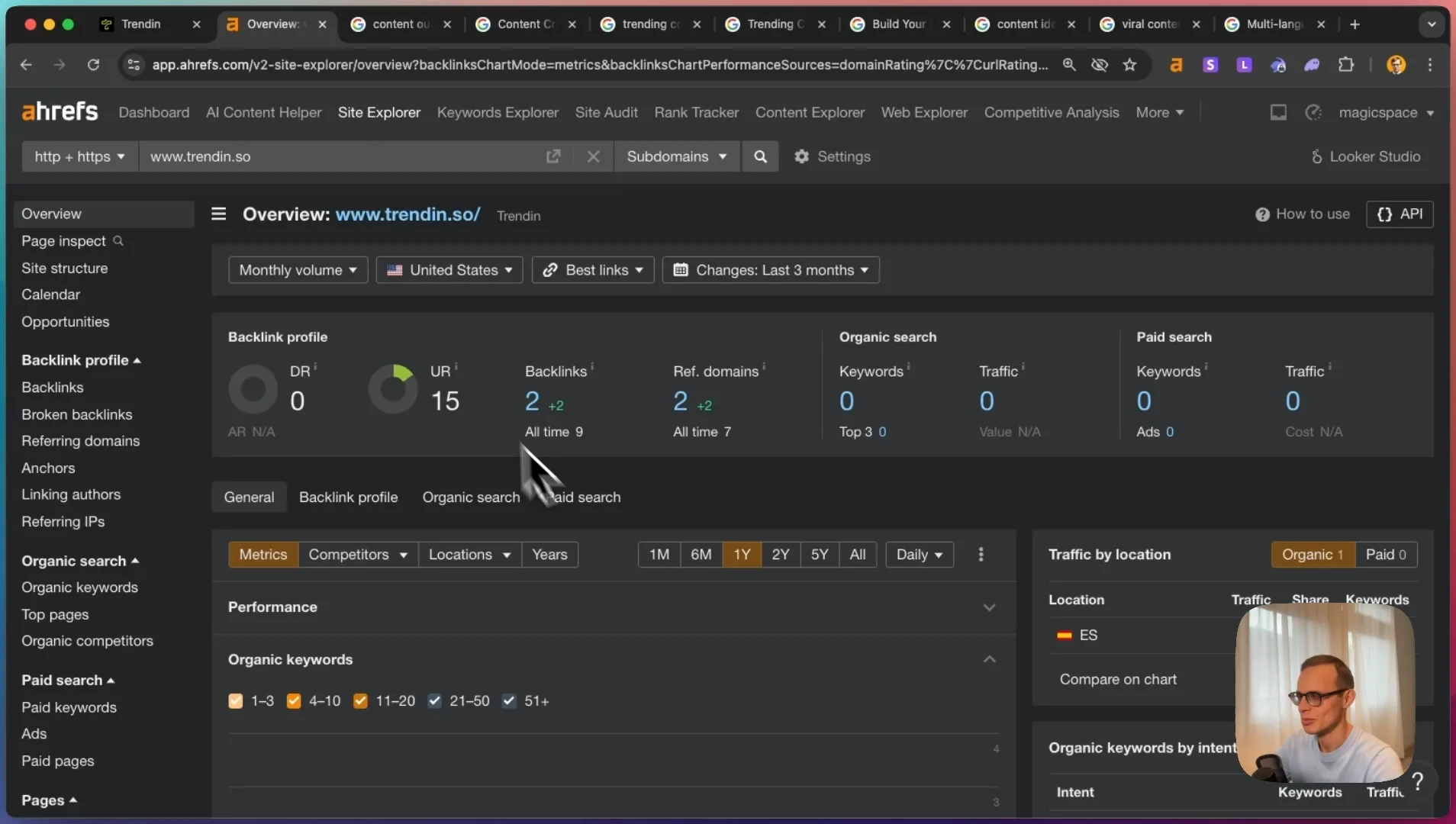Switch traffic by location to Paid

(x=1386, y=555)
